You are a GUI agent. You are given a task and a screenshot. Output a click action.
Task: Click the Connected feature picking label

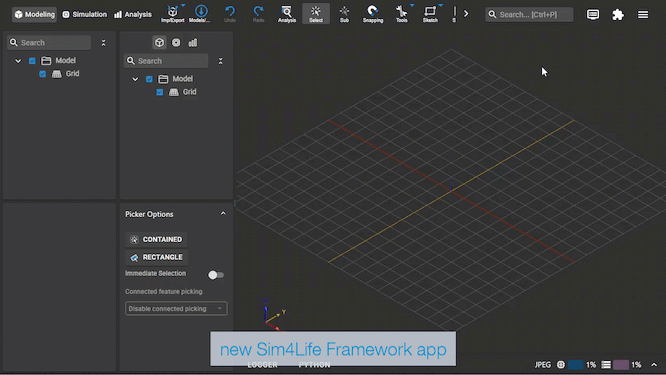164,292
